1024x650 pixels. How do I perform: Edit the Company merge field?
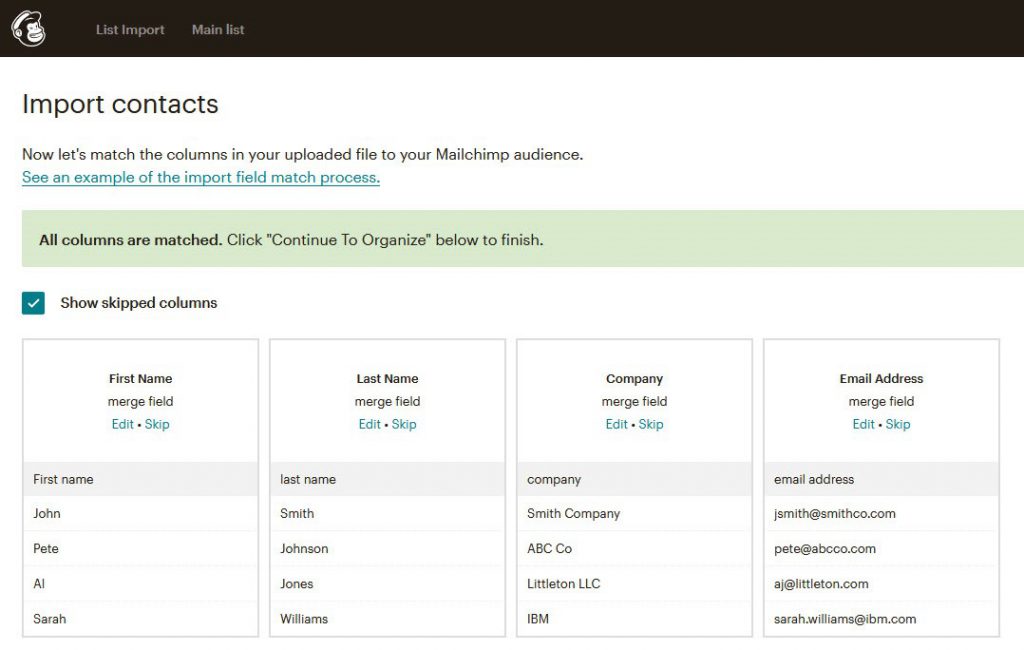click(x=616, y=424)
